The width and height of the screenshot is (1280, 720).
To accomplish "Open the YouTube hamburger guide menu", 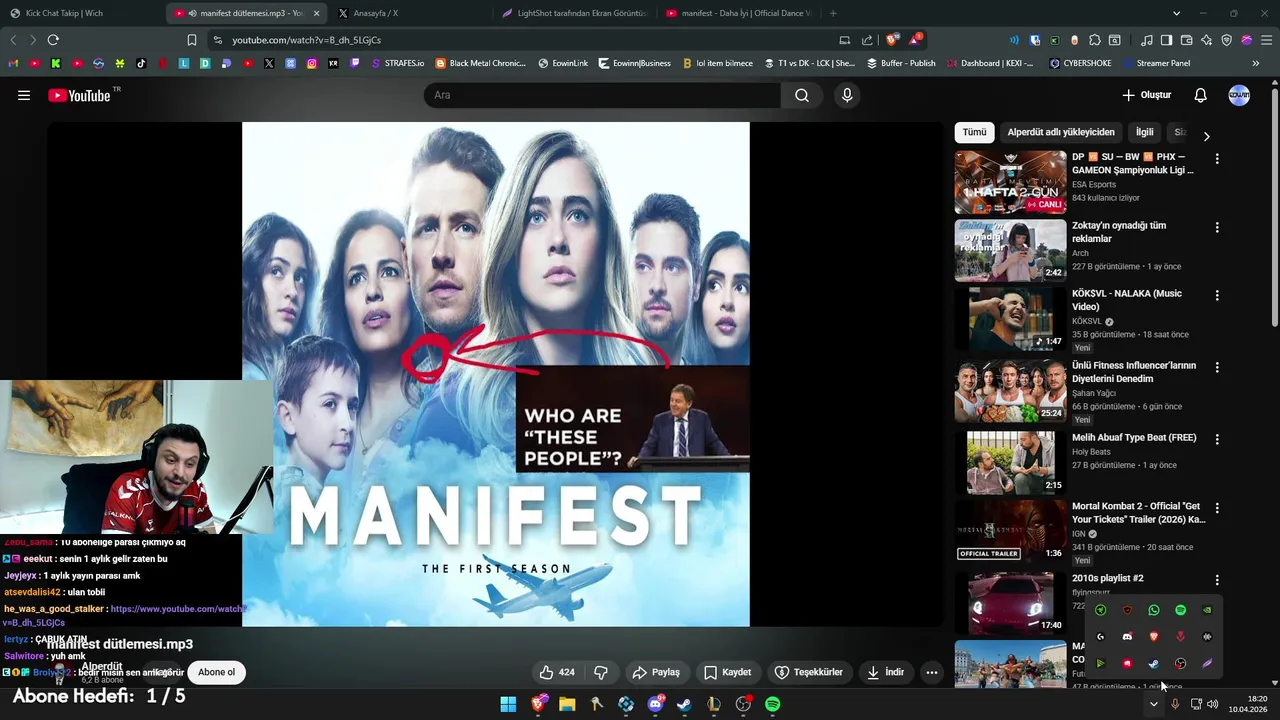I will [x=24, y=95].
